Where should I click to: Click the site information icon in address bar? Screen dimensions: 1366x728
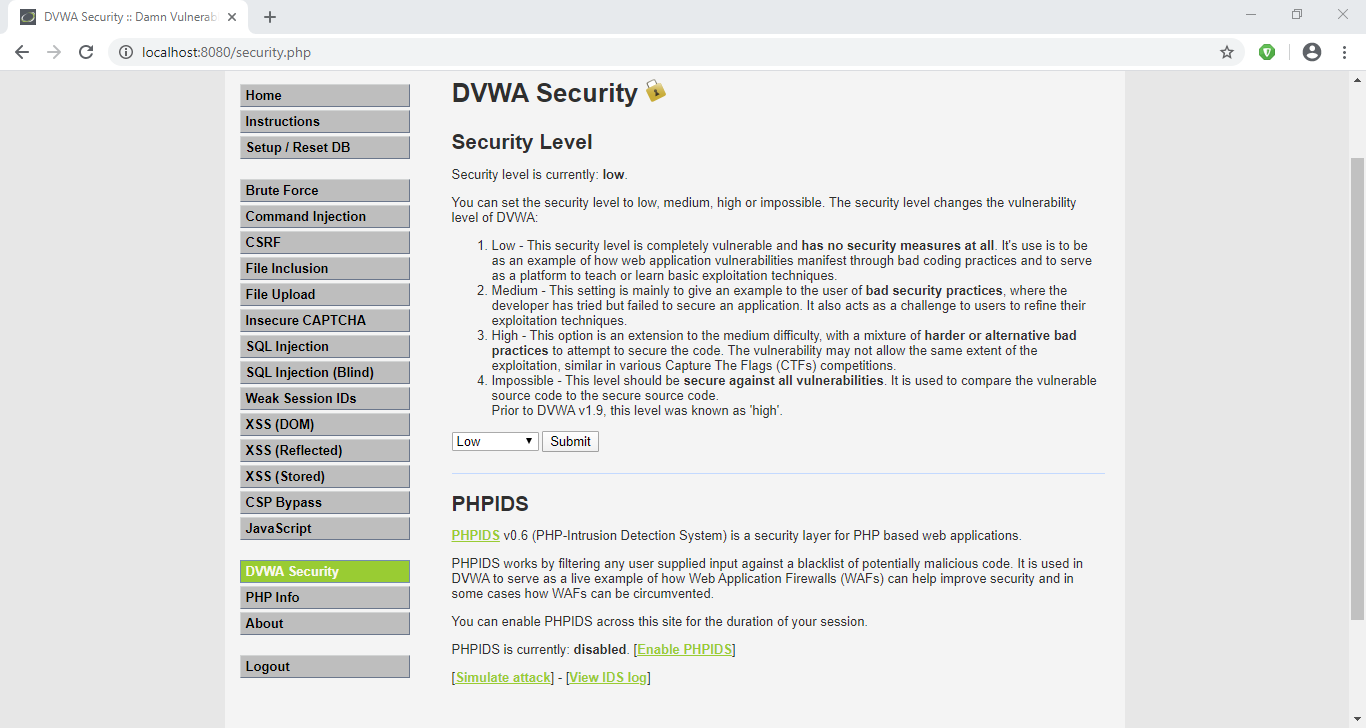click(126, 52)
